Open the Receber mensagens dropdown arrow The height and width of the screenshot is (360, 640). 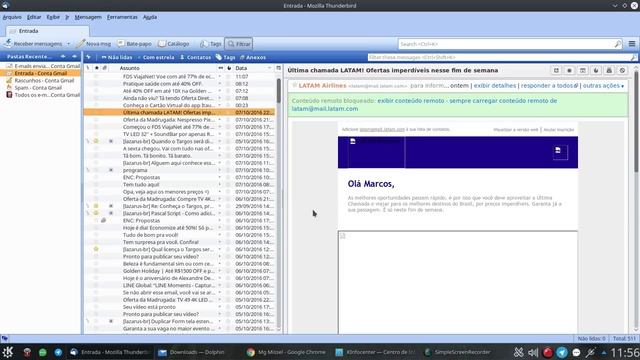coord(69,44)
